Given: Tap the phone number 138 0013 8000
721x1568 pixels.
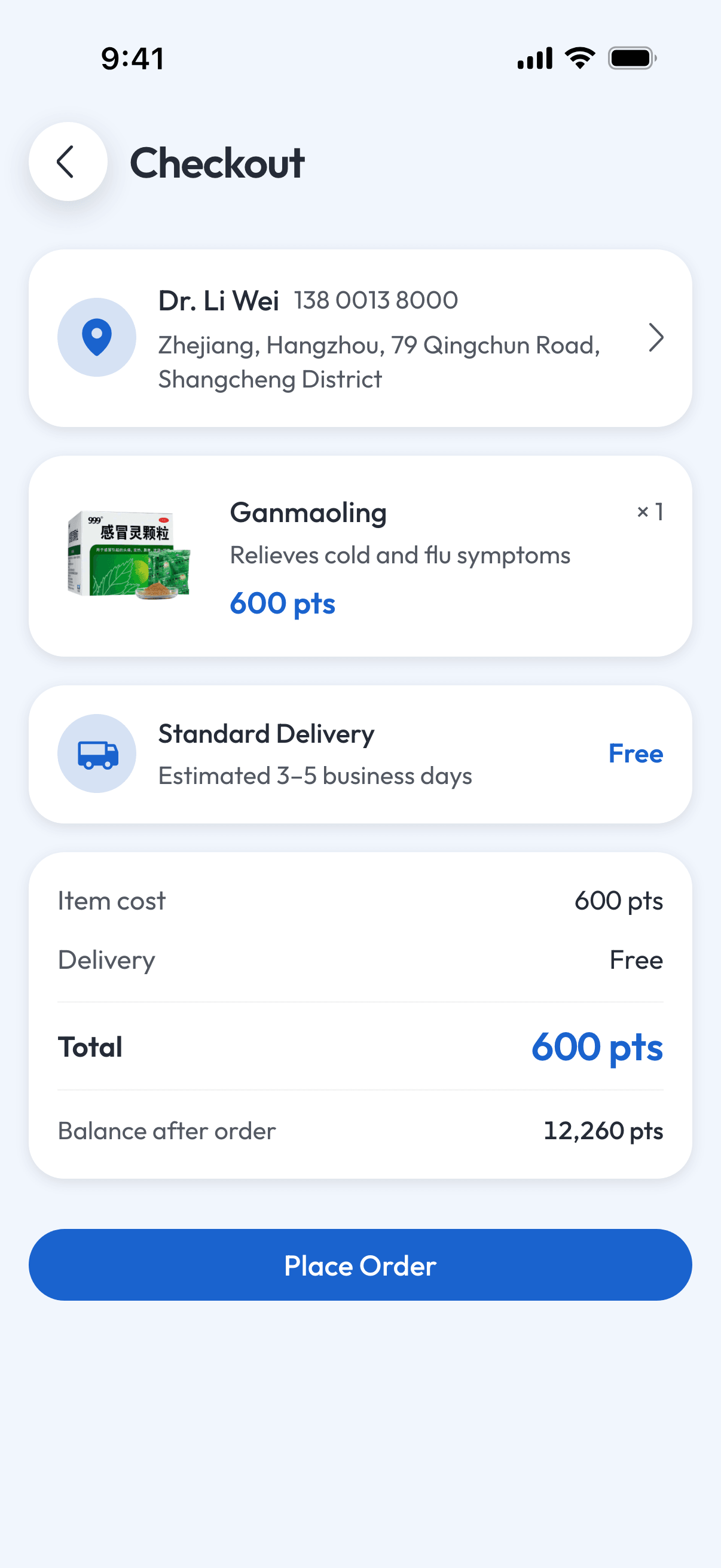Looking at the screenshot, I should pyautogui.click(x=376, y=301).
